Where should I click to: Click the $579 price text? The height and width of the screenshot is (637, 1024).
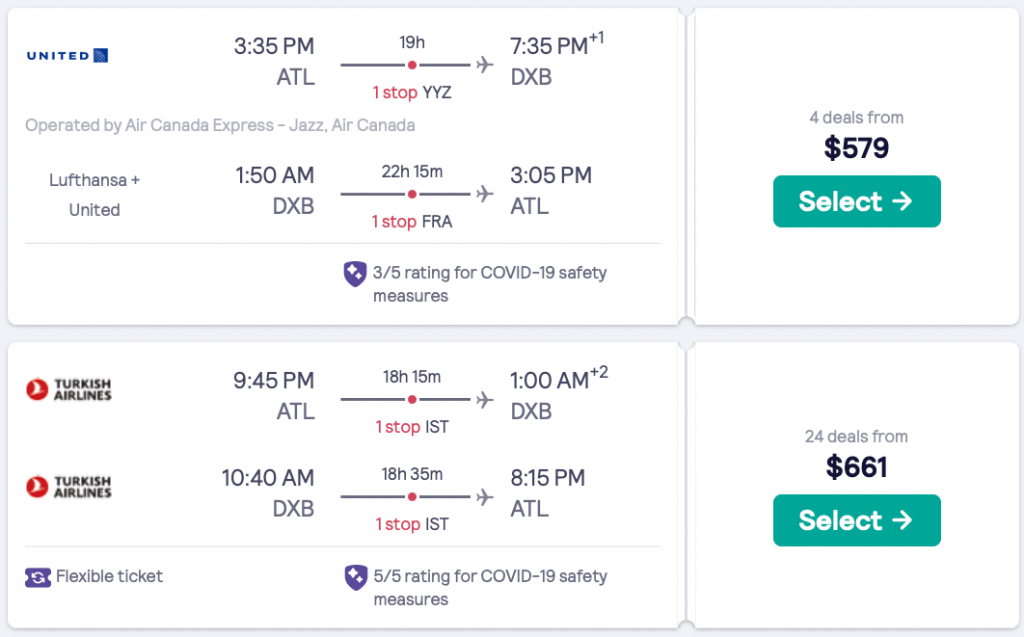pos(856,148)
